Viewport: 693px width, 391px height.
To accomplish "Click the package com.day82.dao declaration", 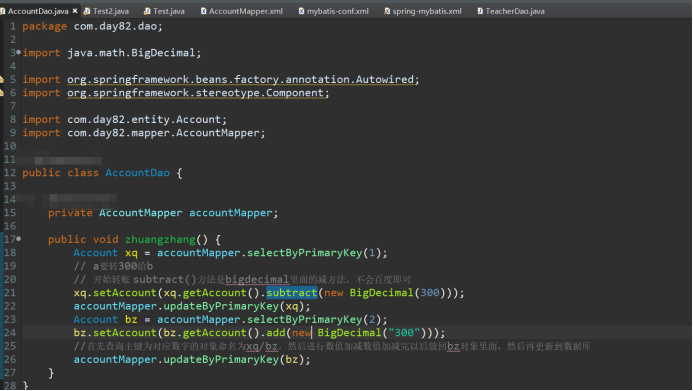I will 92,27.
